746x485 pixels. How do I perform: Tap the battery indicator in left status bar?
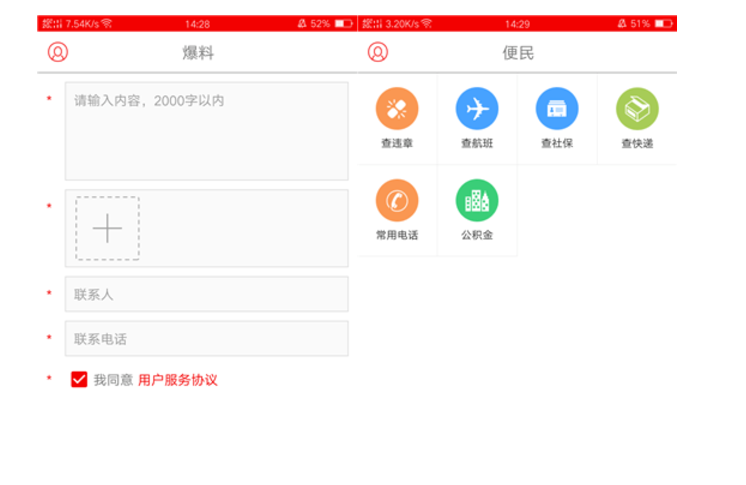click(343, 23)
